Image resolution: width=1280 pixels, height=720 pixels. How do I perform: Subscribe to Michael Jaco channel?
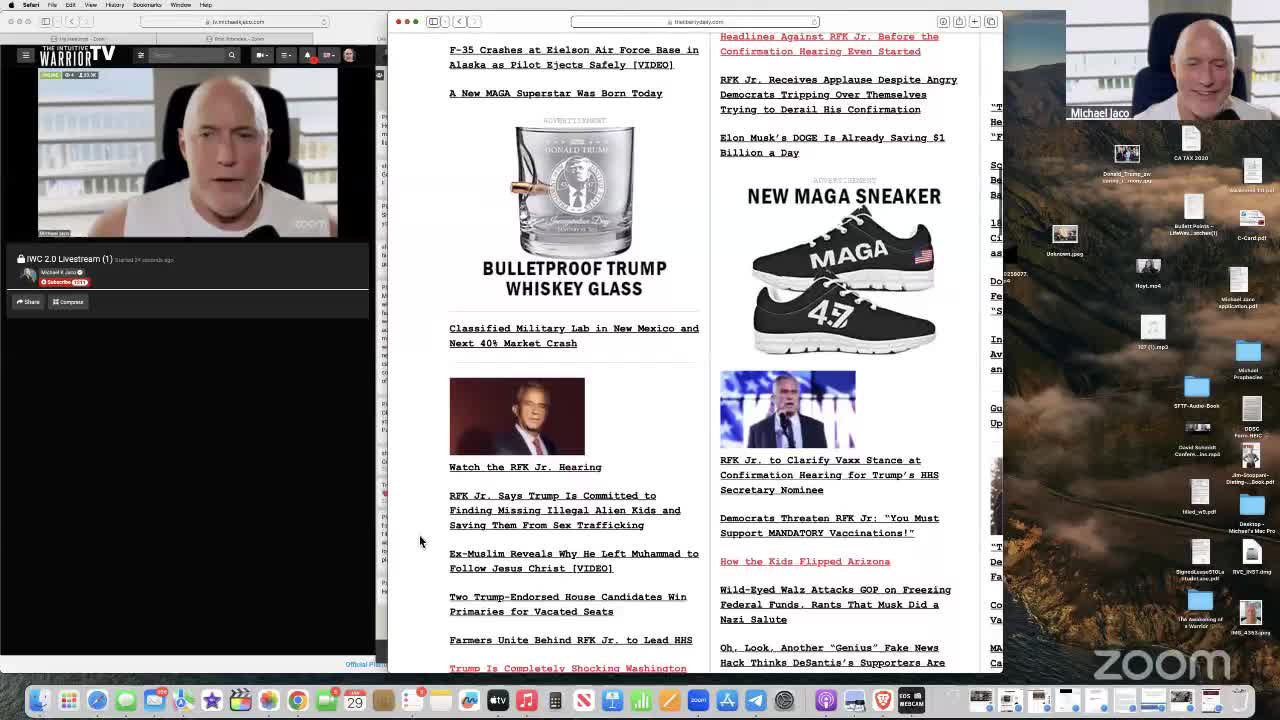pyautogui.click(x=64, y=282)
